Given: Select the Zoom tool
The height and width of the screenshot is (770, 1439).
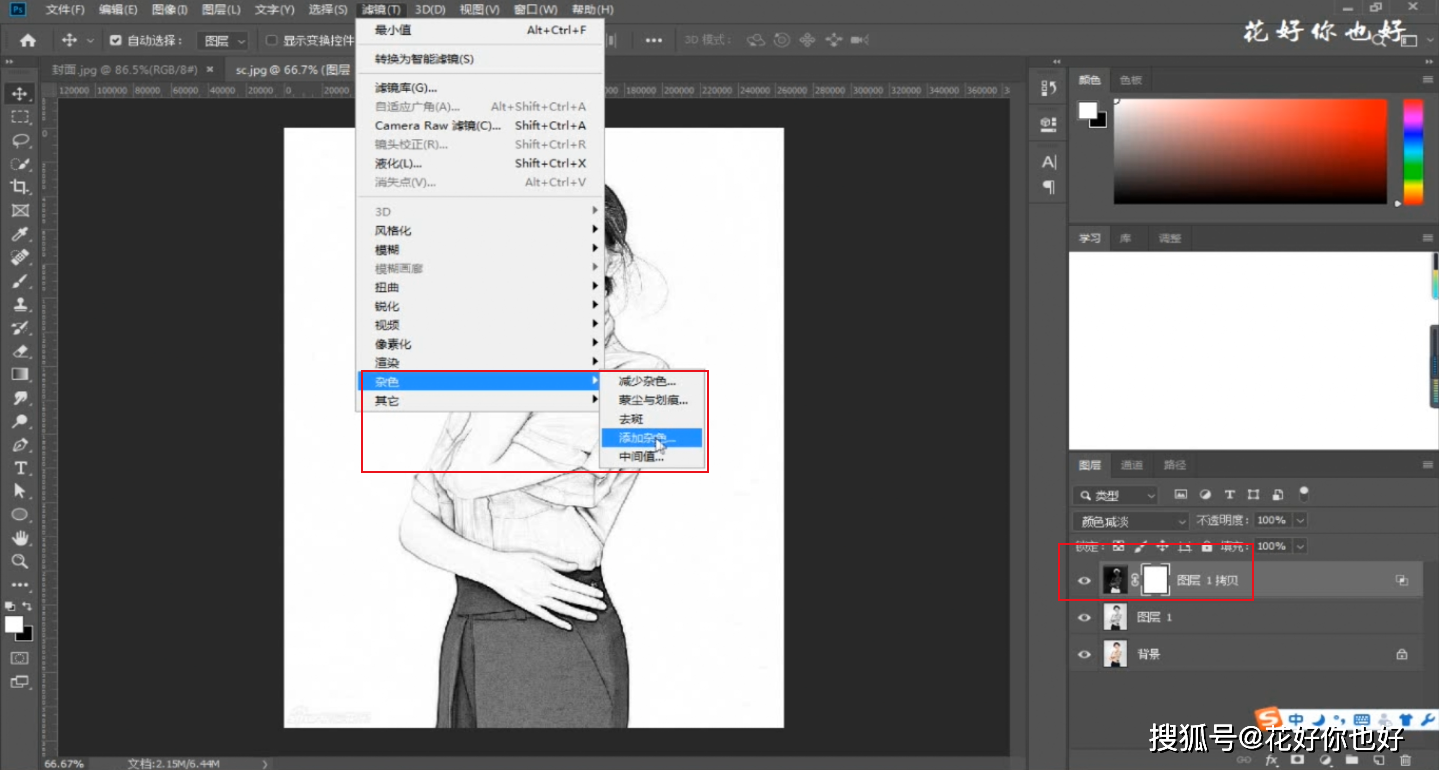Looking at the screenshot, I should 20,561.
